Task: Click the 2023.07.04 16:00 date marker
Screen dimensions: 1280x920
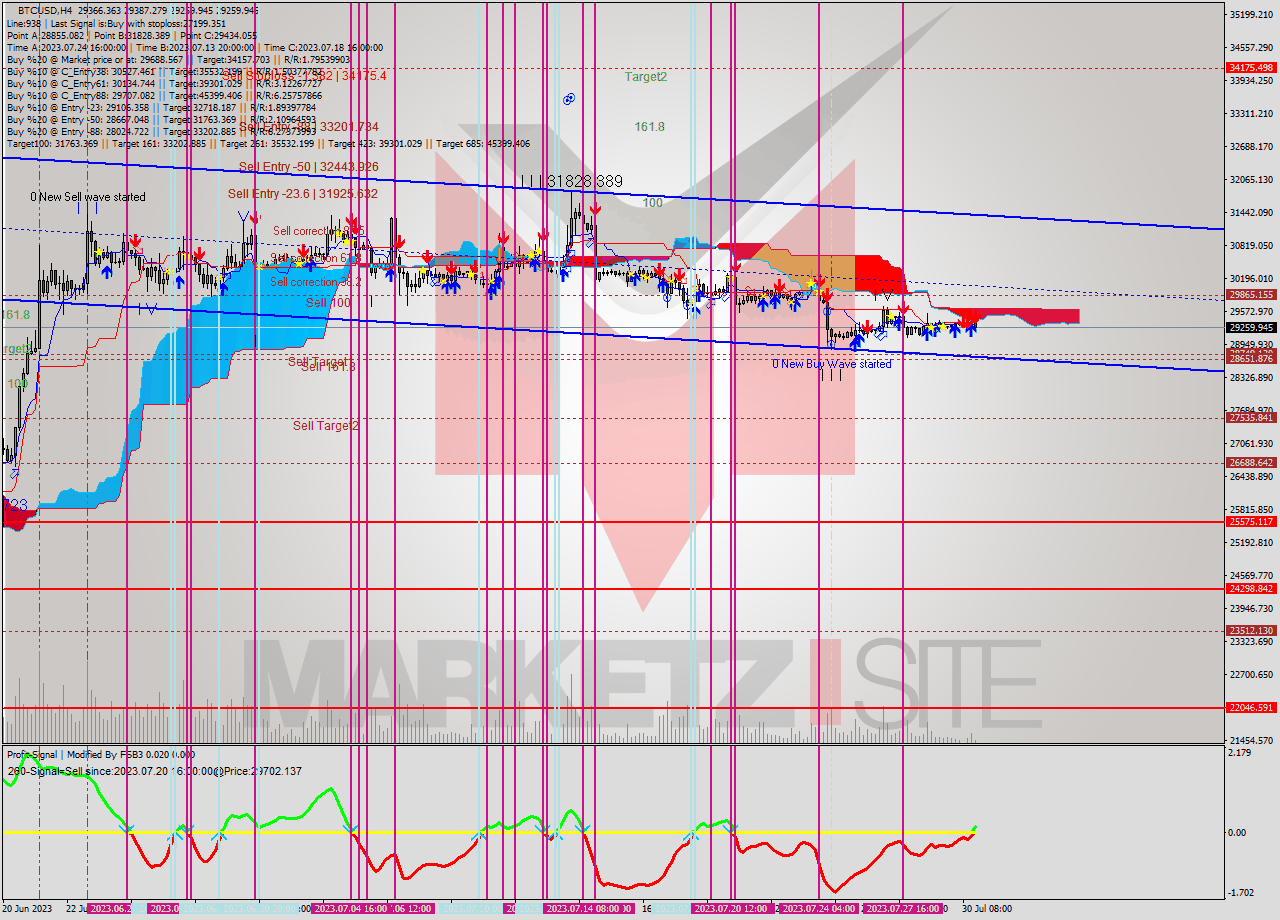Action: click(x=350, y=908)
